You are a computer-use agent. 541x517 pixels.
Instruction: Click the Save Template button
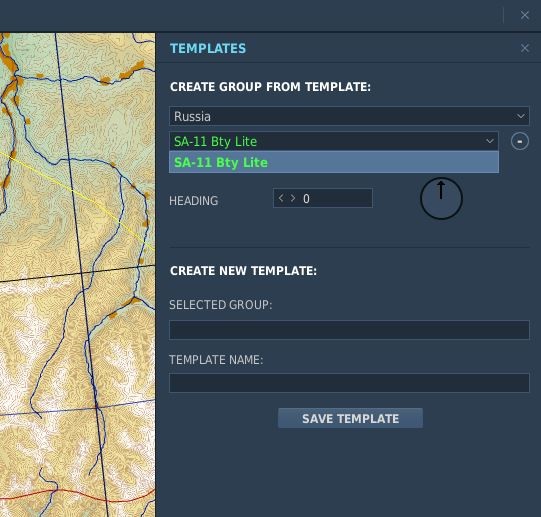pyautogui.click(x=350, y=418)
